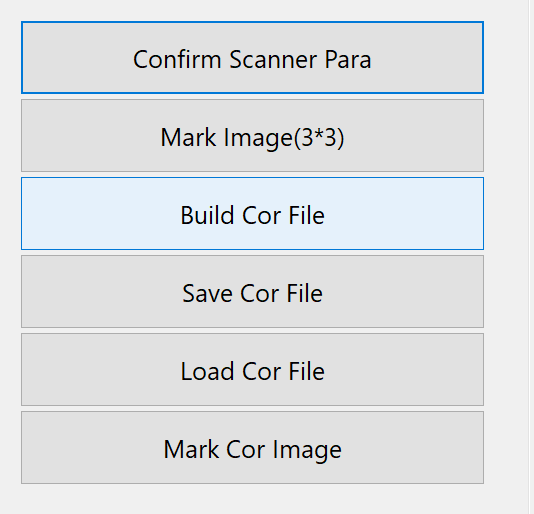Image resolution: width=534 pixels, height=514 pixels.
Task: Click the Confirm Scanner Para button
Action: 252,57
